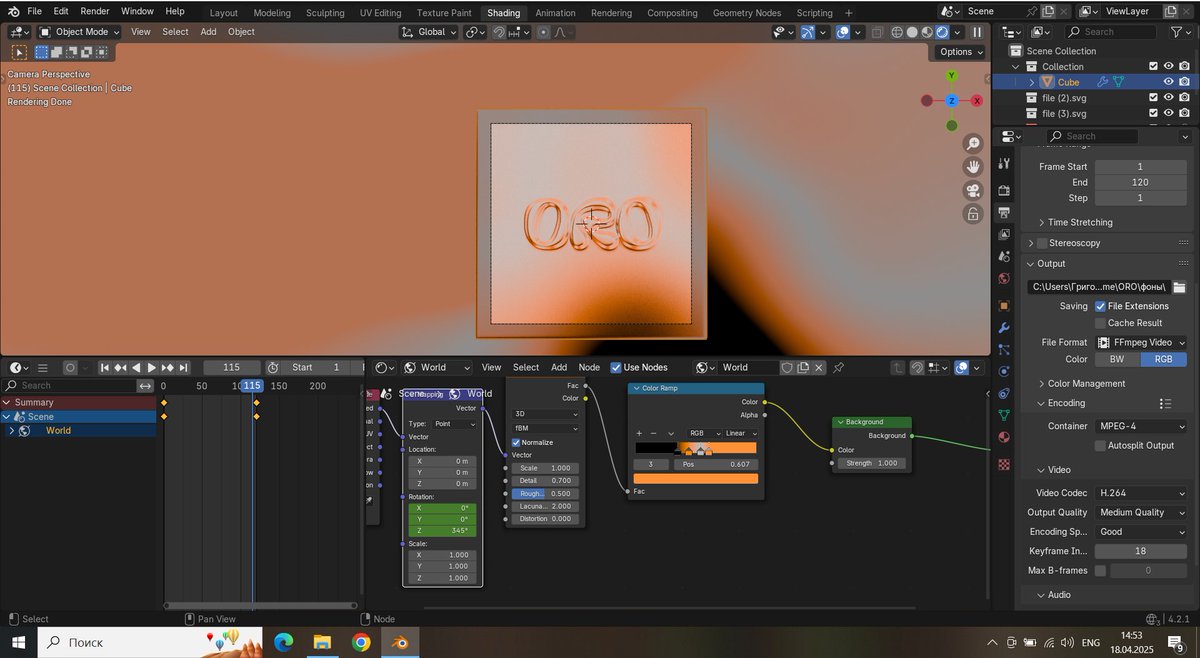1200x658 pixels.
Task: Click the pin icon in node editor header
Action: pyautogui.click(x=838, y=368)
